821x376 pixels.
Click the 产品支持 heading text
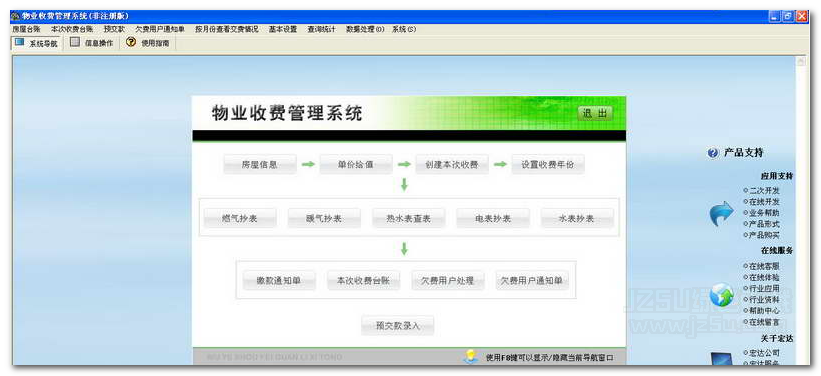click(x=744, y=153)
